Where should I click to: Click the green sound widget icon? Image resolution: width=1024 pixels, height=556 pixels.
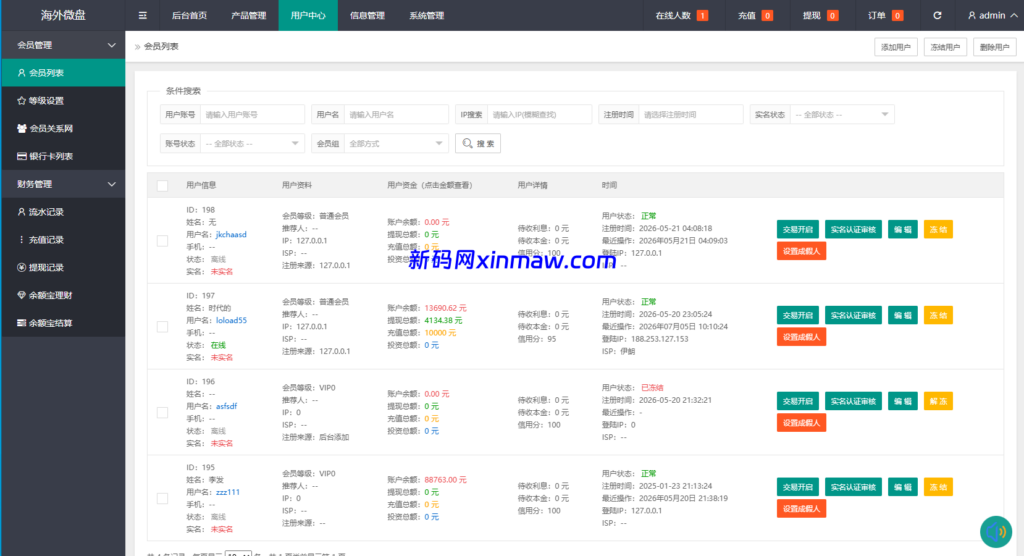click(x=996, y=532)
